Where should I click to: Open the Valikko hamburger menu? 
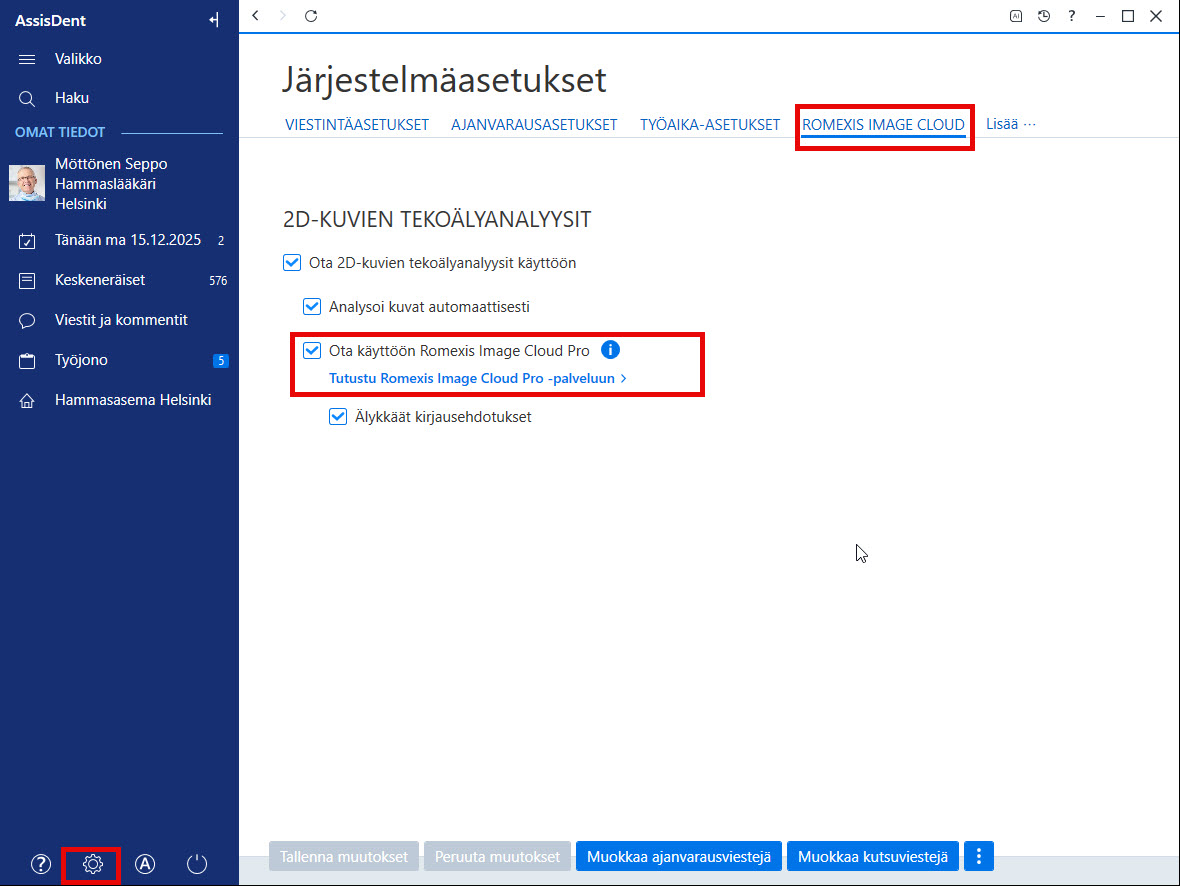[27, 59]
